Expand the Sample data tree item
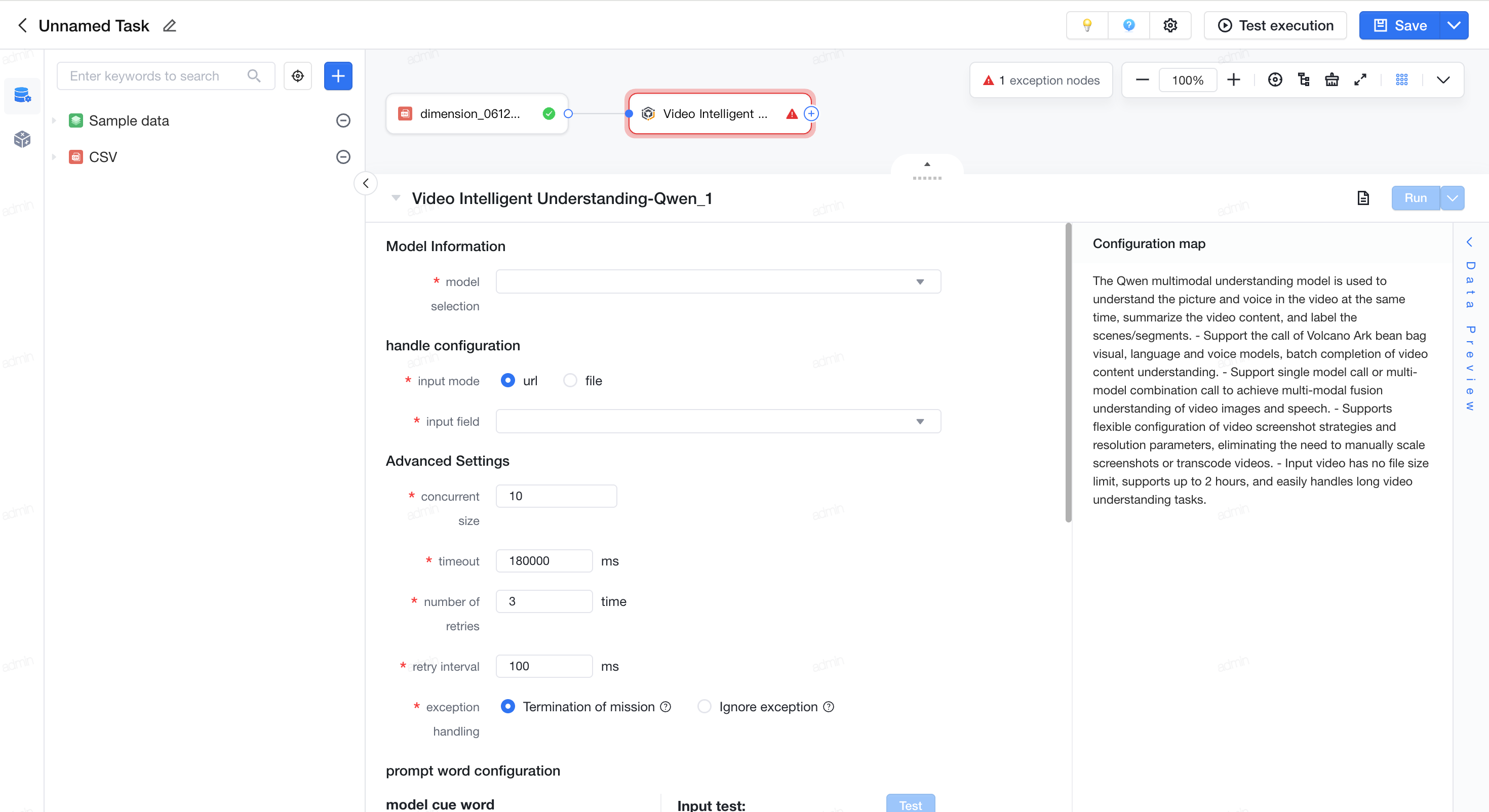Screen dimensions: 1489x812 click(x=54, y=121)
